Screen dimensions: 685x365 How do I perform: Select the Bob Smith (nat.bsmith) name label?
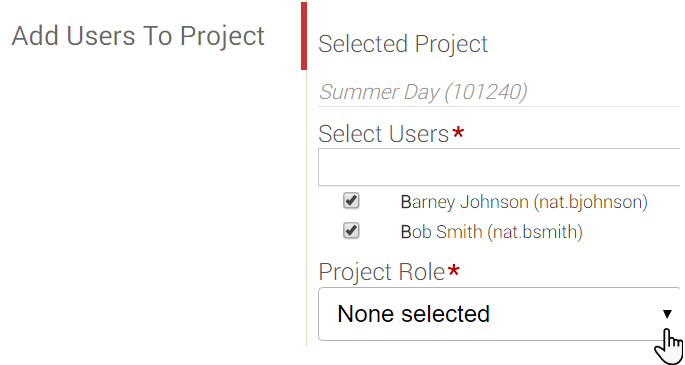[x=491, y=232]
